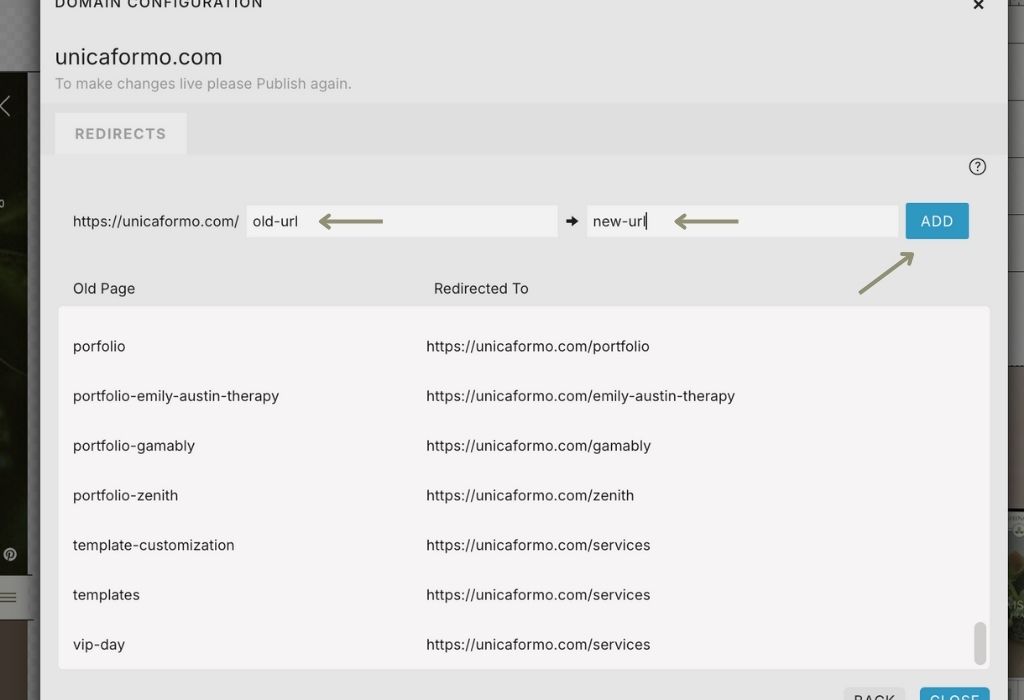This screenshot has height=700, width=1024.
Task: Click the services link beside templates
Action: tap(538, 594)
